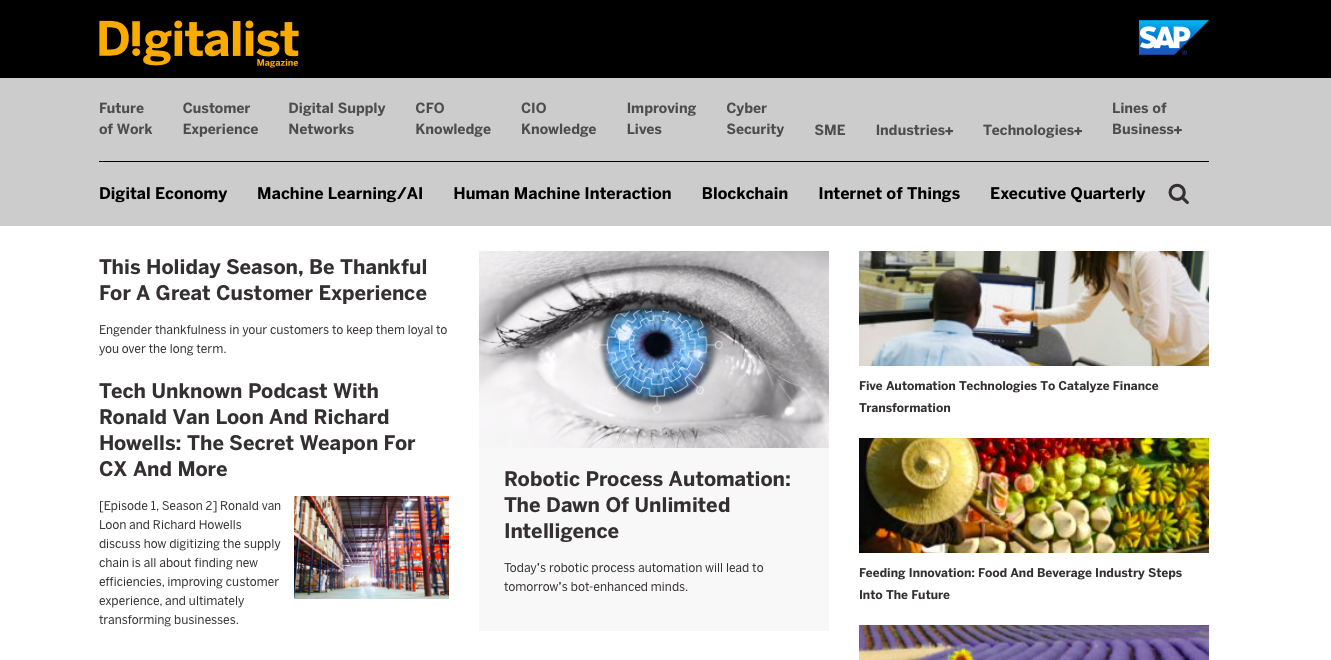Select the Blockchain topic

(745, 194)
